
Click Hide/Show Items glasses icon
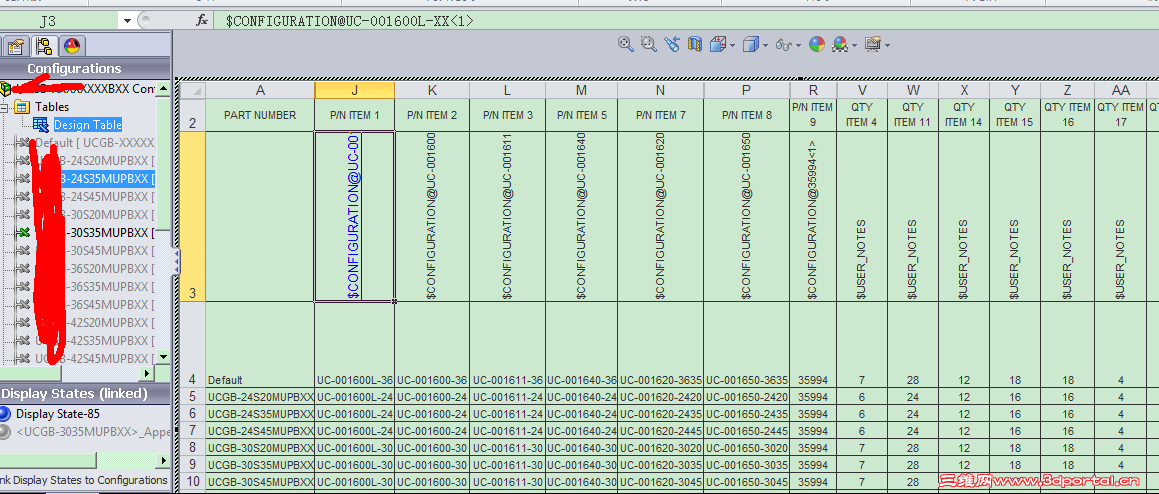click(783, 45)
